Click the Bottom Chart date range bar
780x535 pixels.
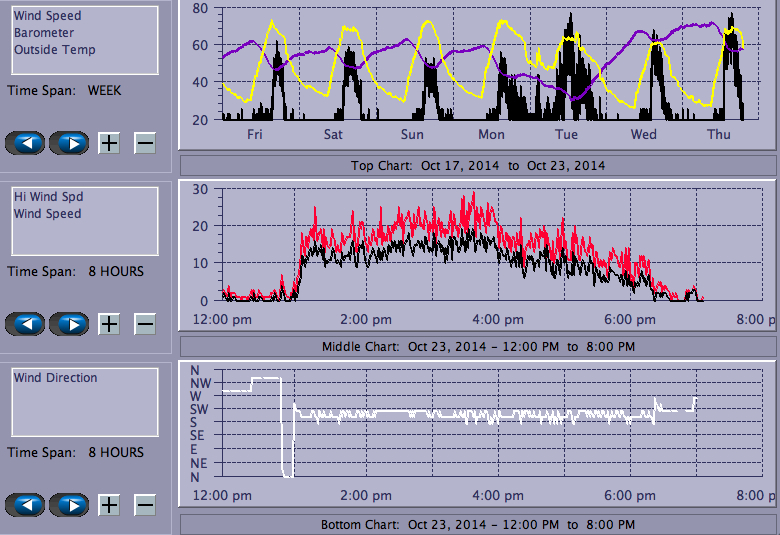pyautogui.click(x=477, y=525)
